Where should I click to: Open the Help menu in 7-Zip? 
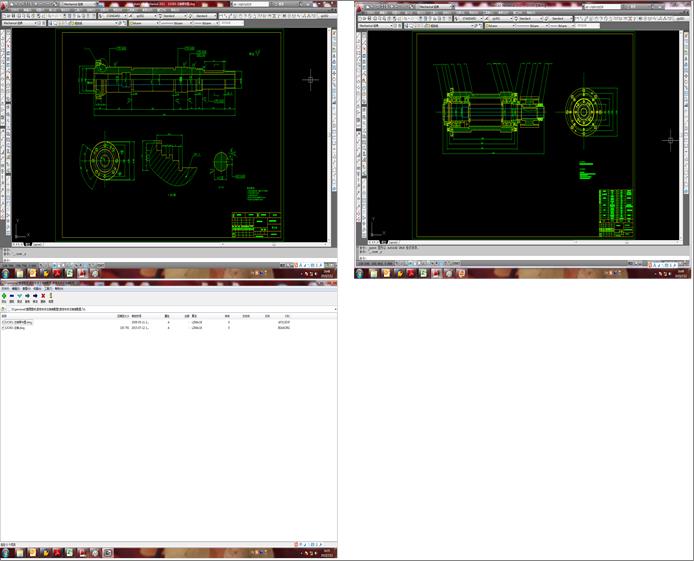point(59,288)
